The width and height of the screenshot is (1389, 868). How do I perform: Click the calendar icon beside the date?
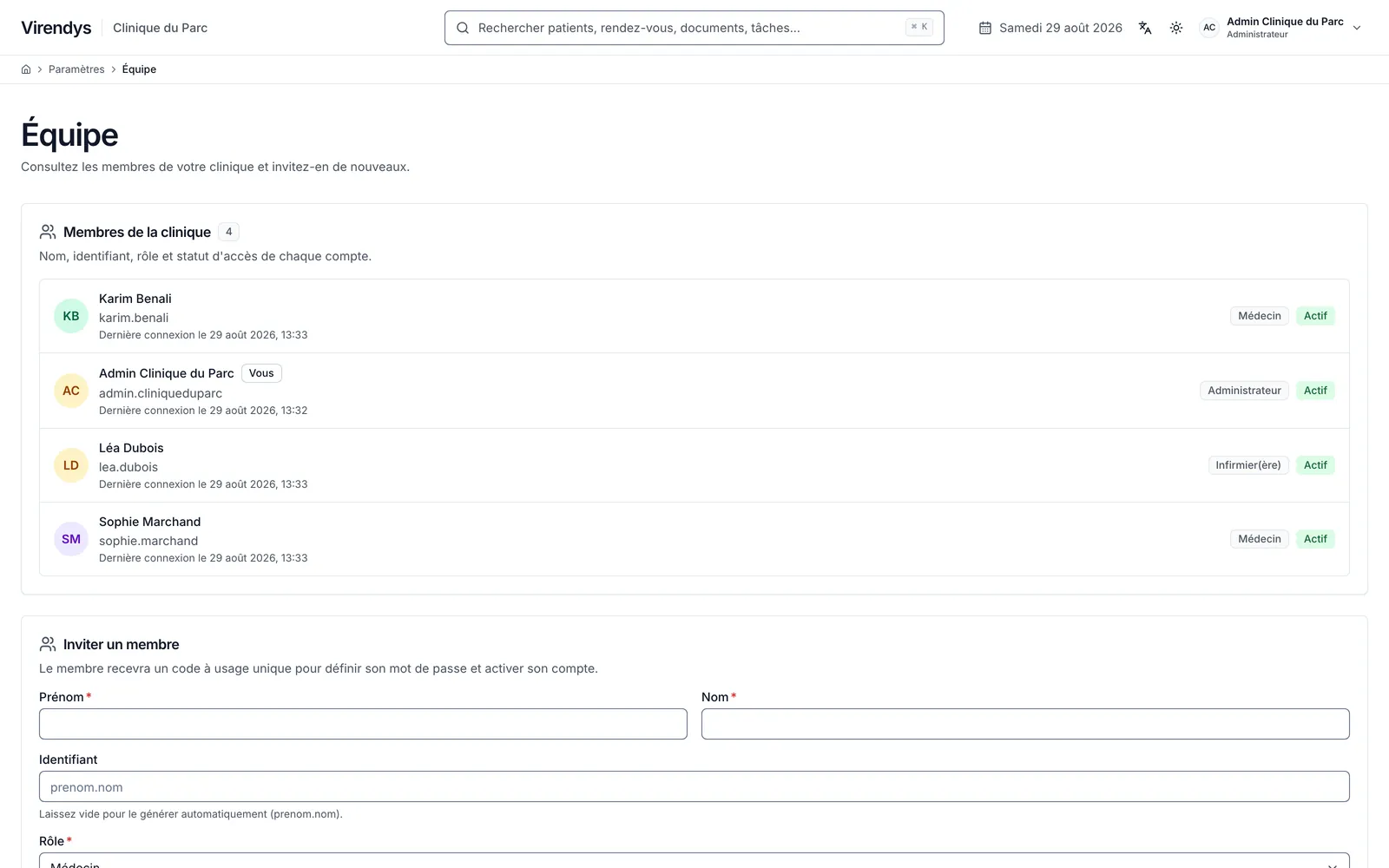click(x=985, y=28)
